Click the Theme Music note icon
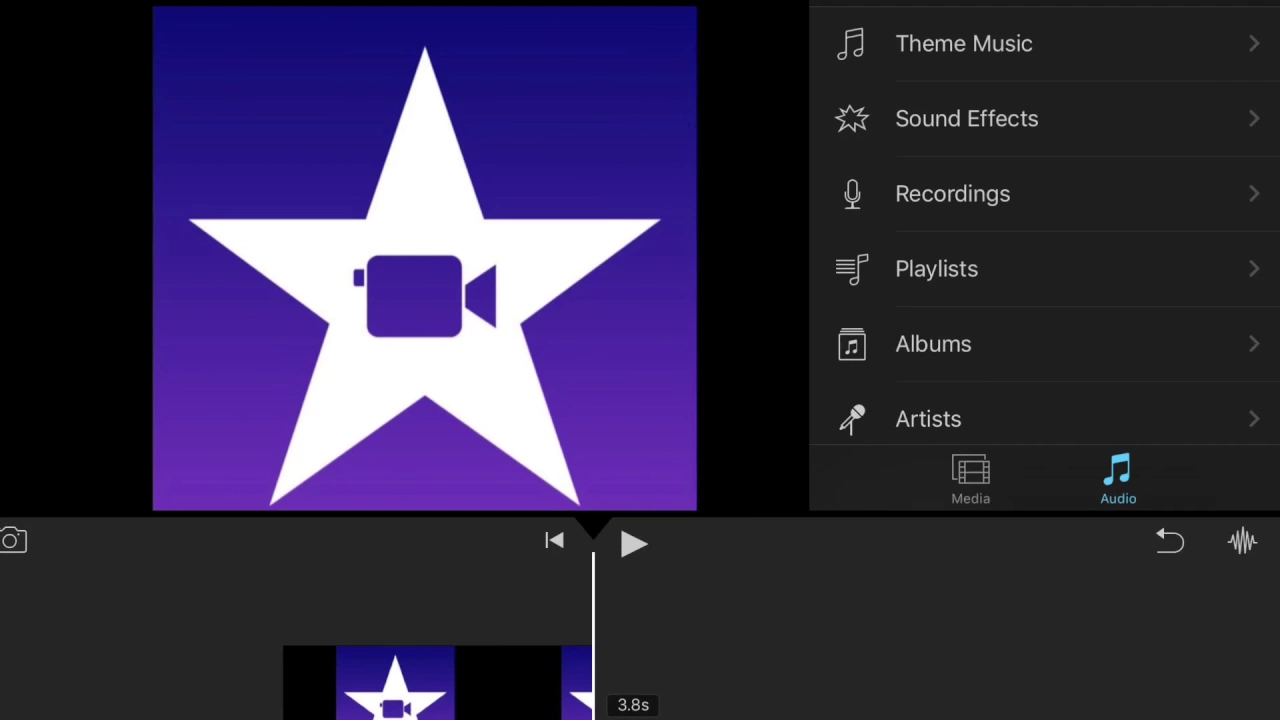Screen dimensions: 1280x720 tap(851, 44)
